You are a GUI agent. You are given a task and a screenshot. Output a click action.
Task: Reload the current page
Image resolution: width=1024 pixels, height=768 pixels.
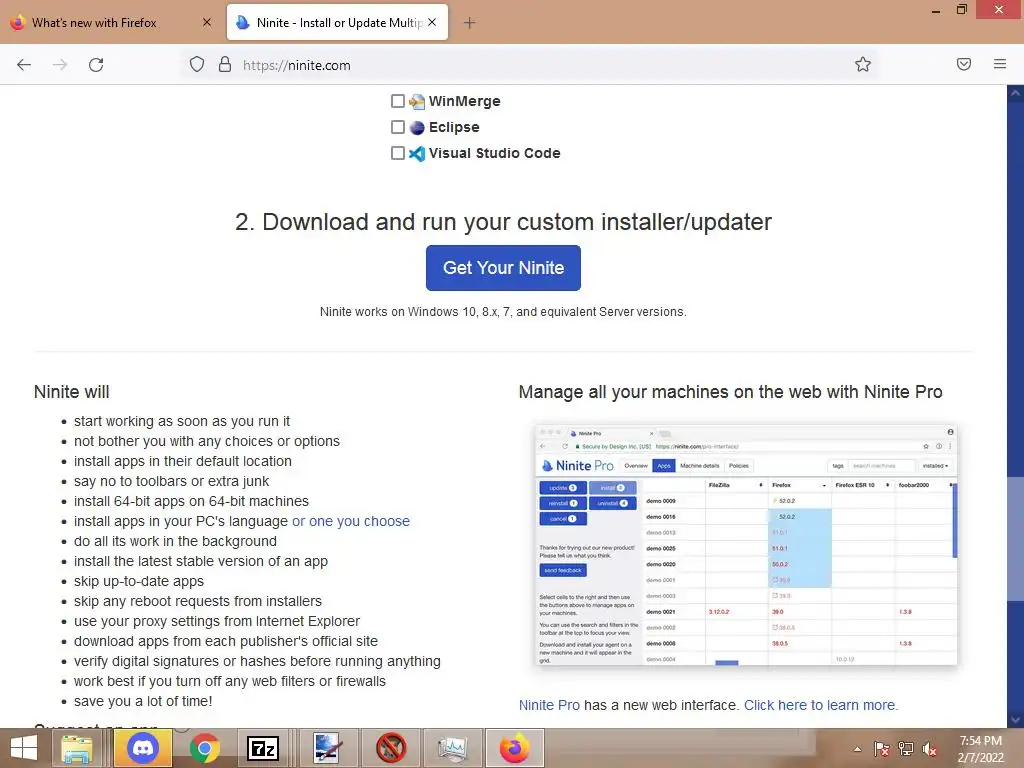point(96,65)
